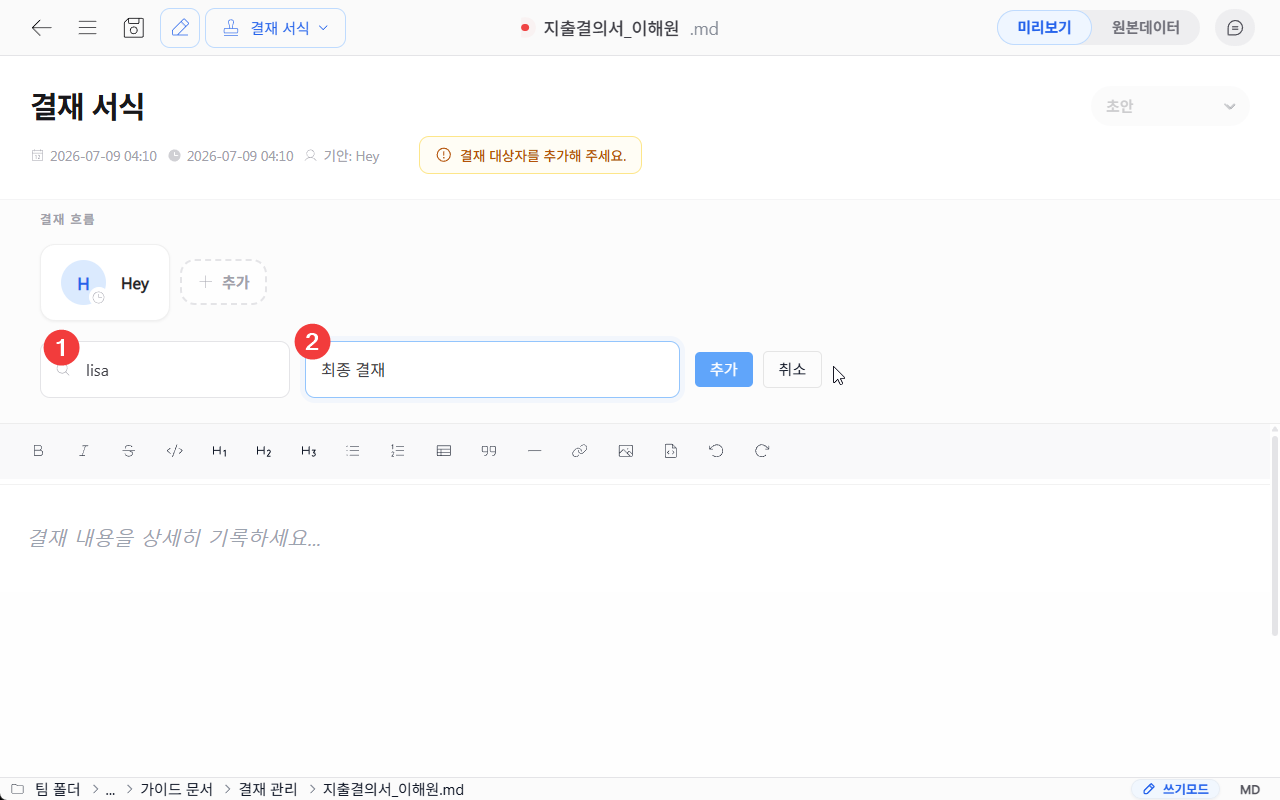Switch to 미리보기 tab
This screenshot has width=1280, height=800.
tap(1044, 28)
